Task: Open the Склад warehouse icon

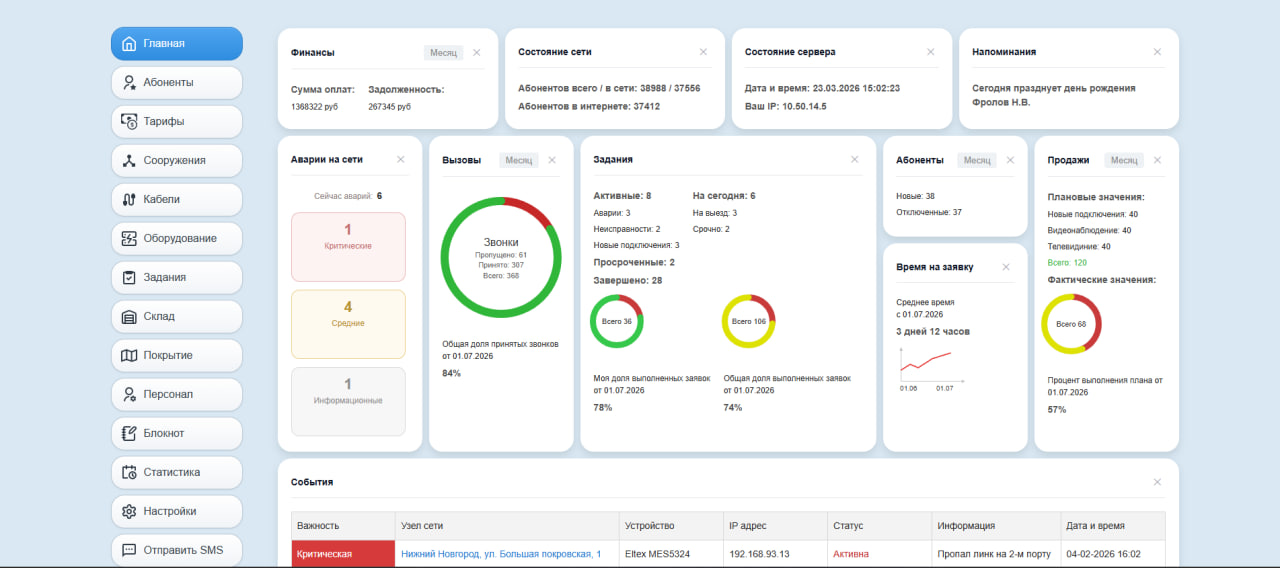Action: click(x=128, y=316)
